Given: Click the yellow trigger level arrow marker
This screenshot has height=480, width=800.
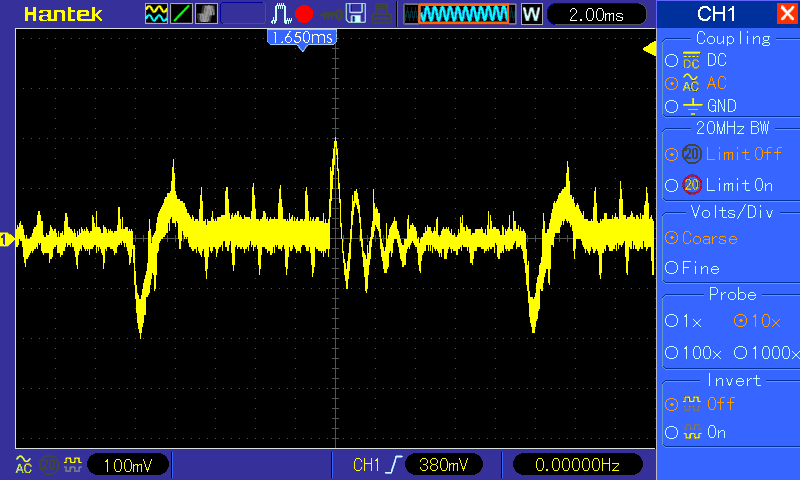Looking at the screenshot, I should [649, 49].
